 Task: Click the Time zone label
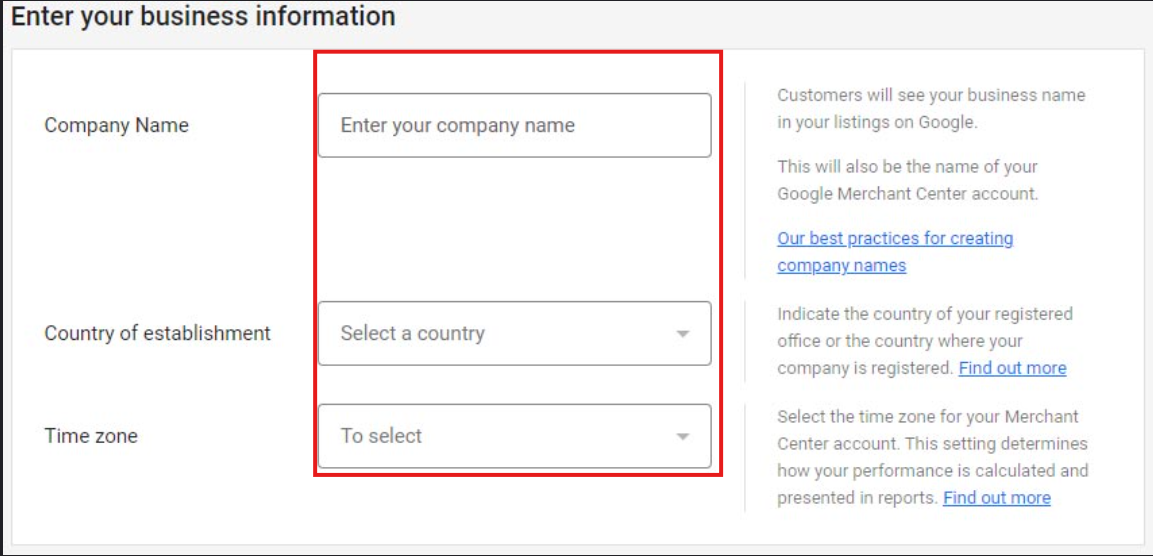coord(91,436)
